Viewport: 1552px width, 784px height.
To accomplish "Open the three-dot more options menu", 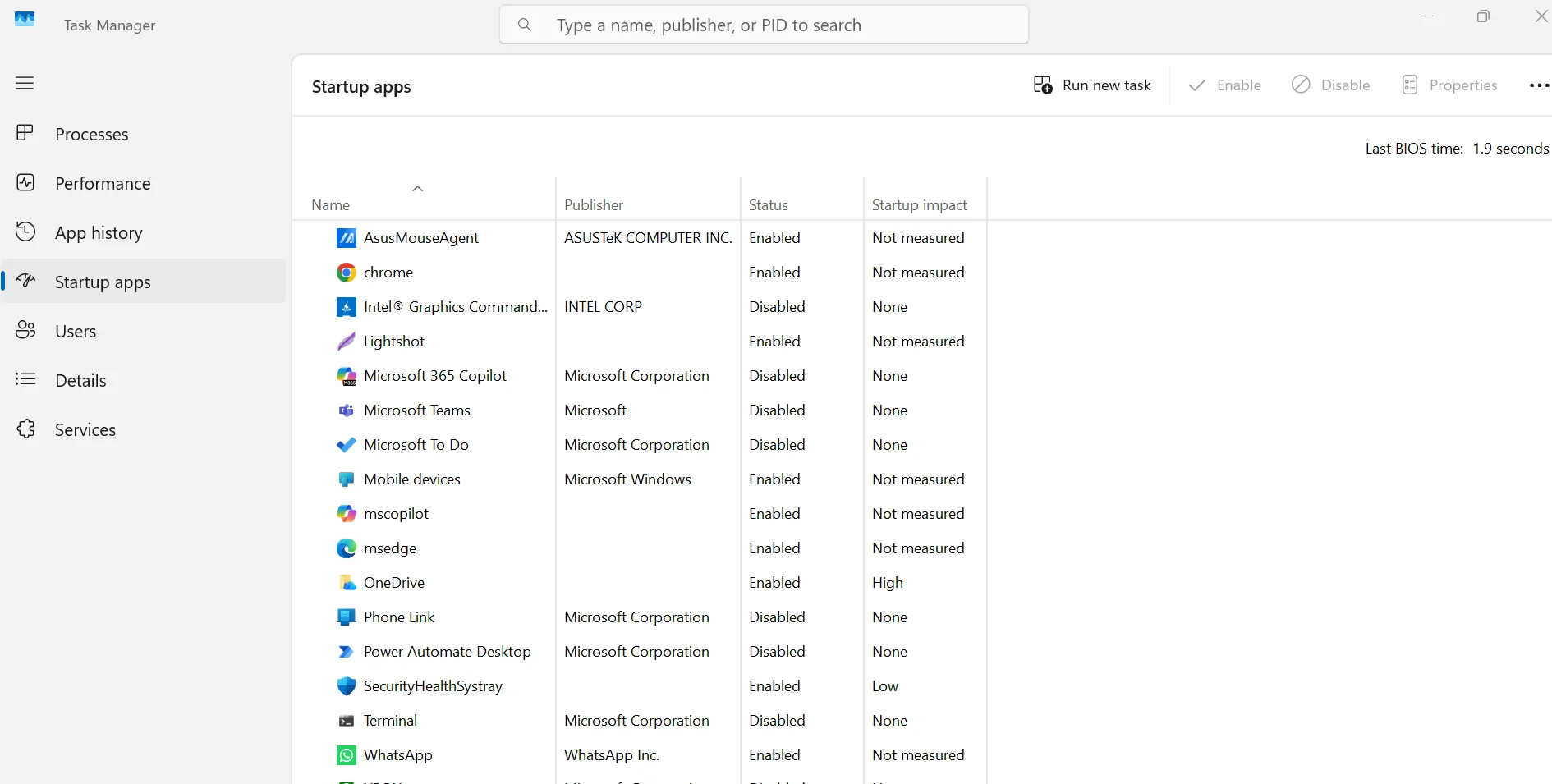I will 1539,85.
